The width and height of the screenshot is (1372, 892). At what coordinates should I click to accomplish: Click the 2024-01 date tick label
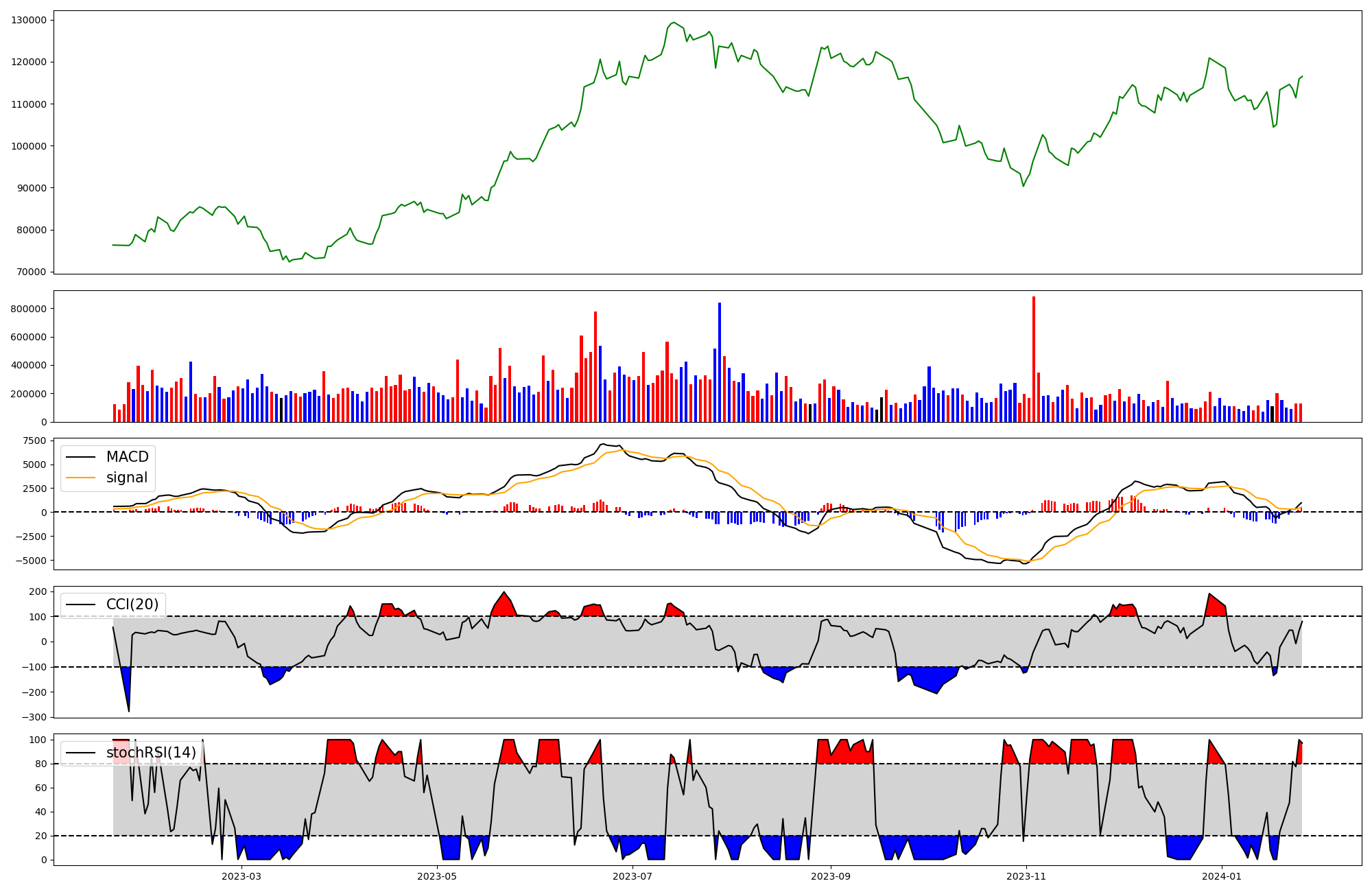coord(1222,876)
